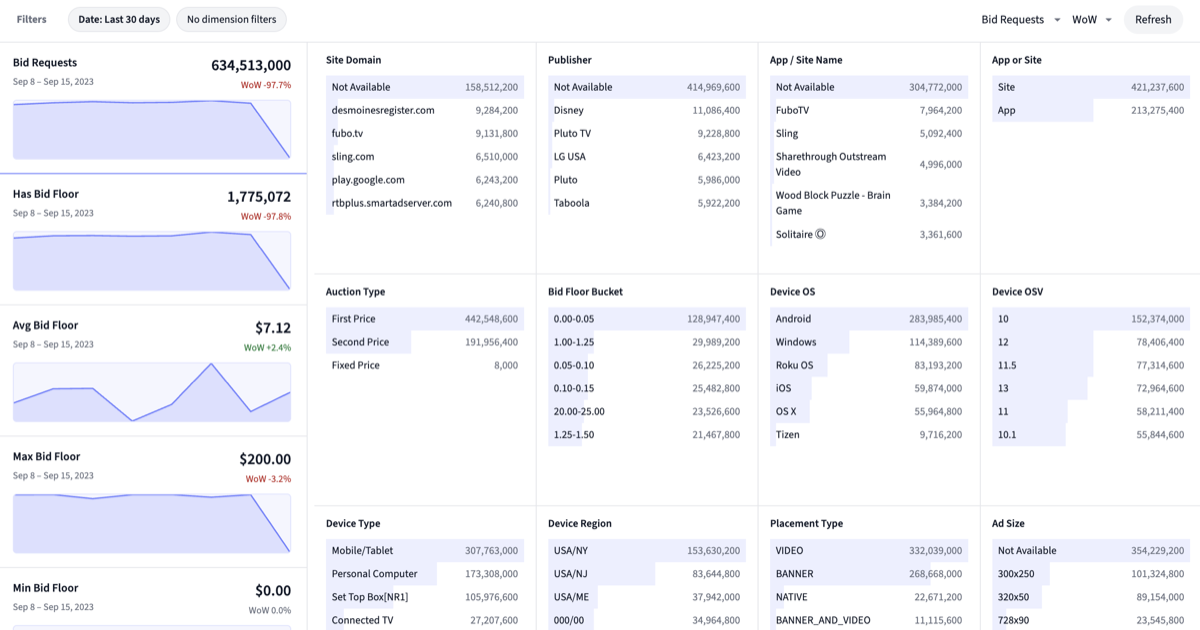
Task: Click the Filters label
Action: tap(31, 19)
